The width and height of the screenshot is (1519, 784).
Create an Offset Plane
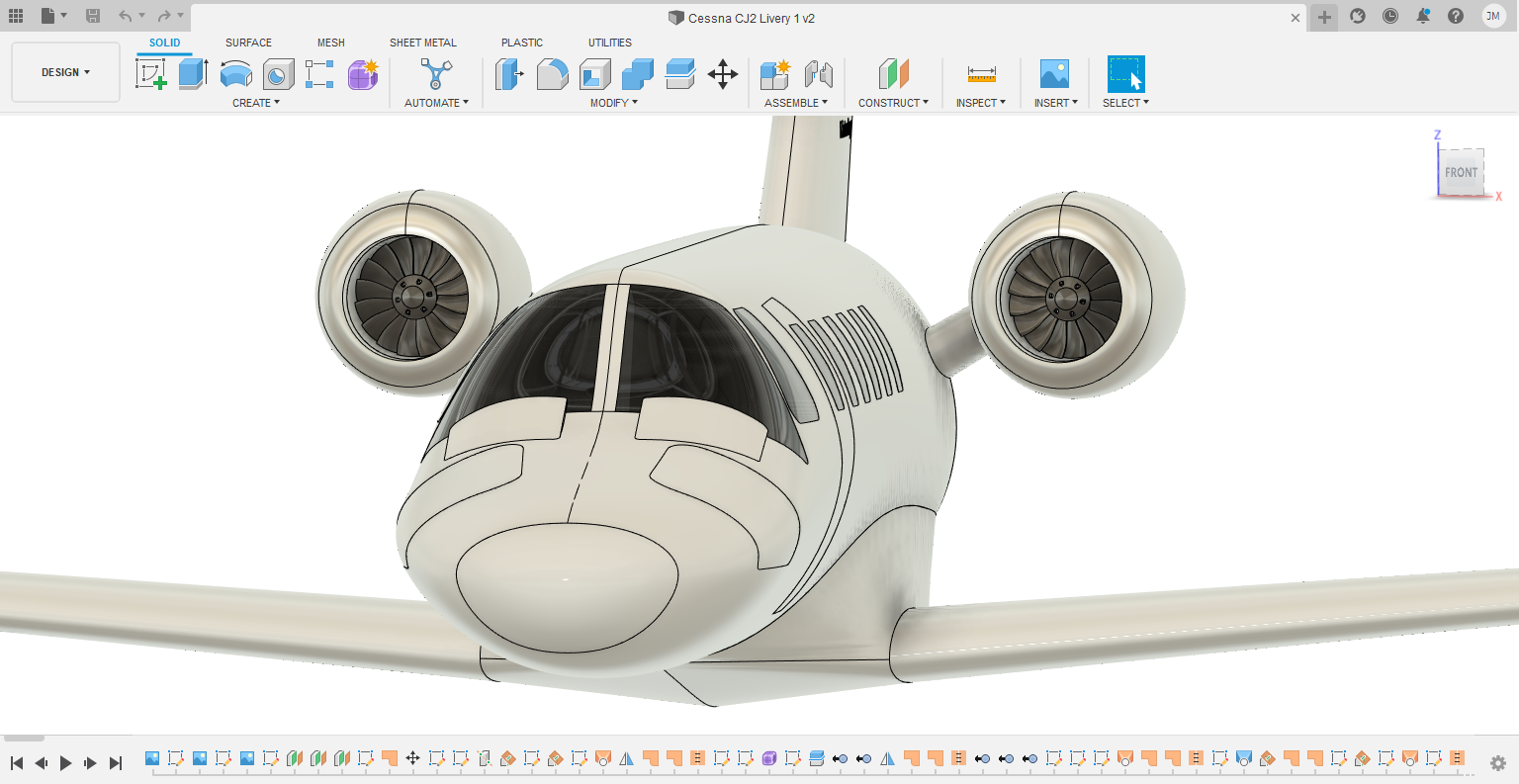pyautogui.click(x=894, y=74)
